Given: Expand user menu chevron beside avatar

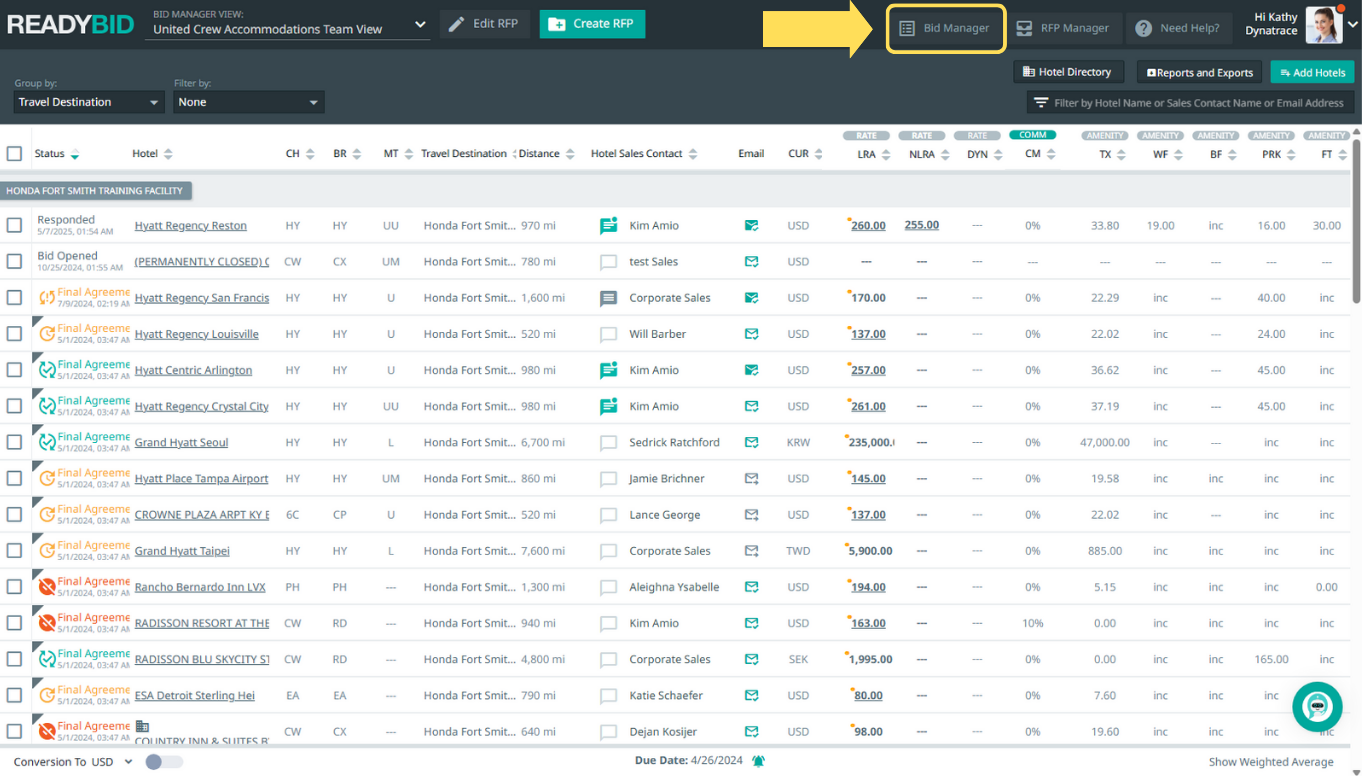Looking at the screenshot, I should coord(1352,25).
